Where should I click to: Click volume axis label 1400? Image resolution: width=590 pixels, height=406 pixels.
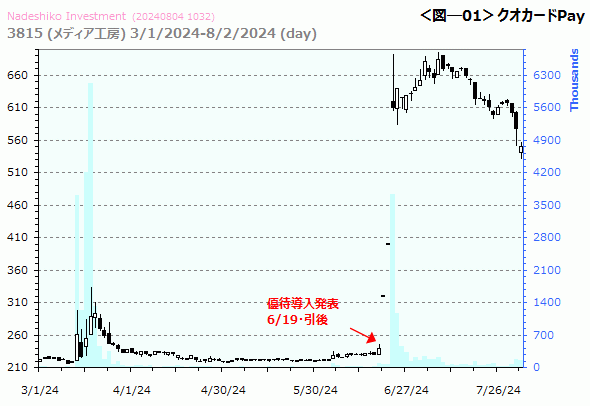[x=547, y=302]
